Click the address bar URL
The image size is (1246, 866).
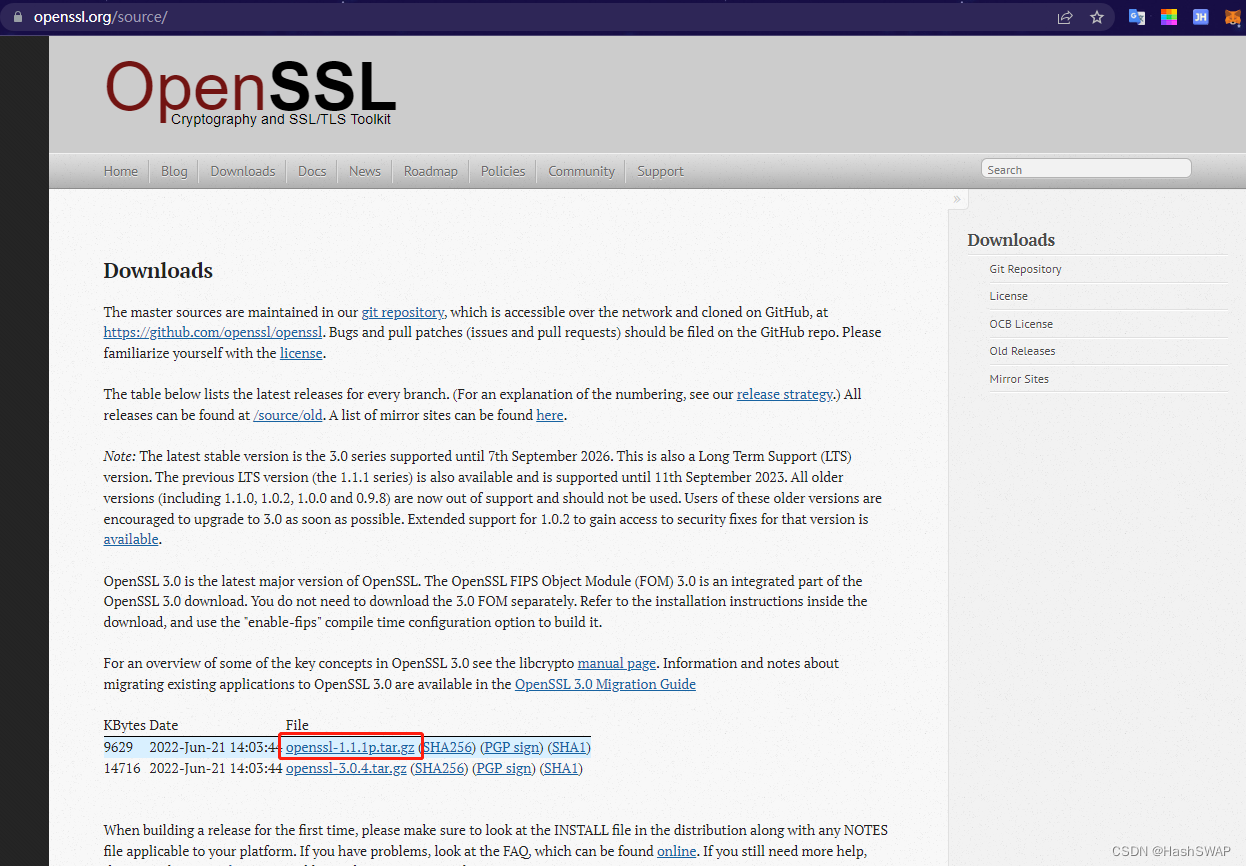100,17
